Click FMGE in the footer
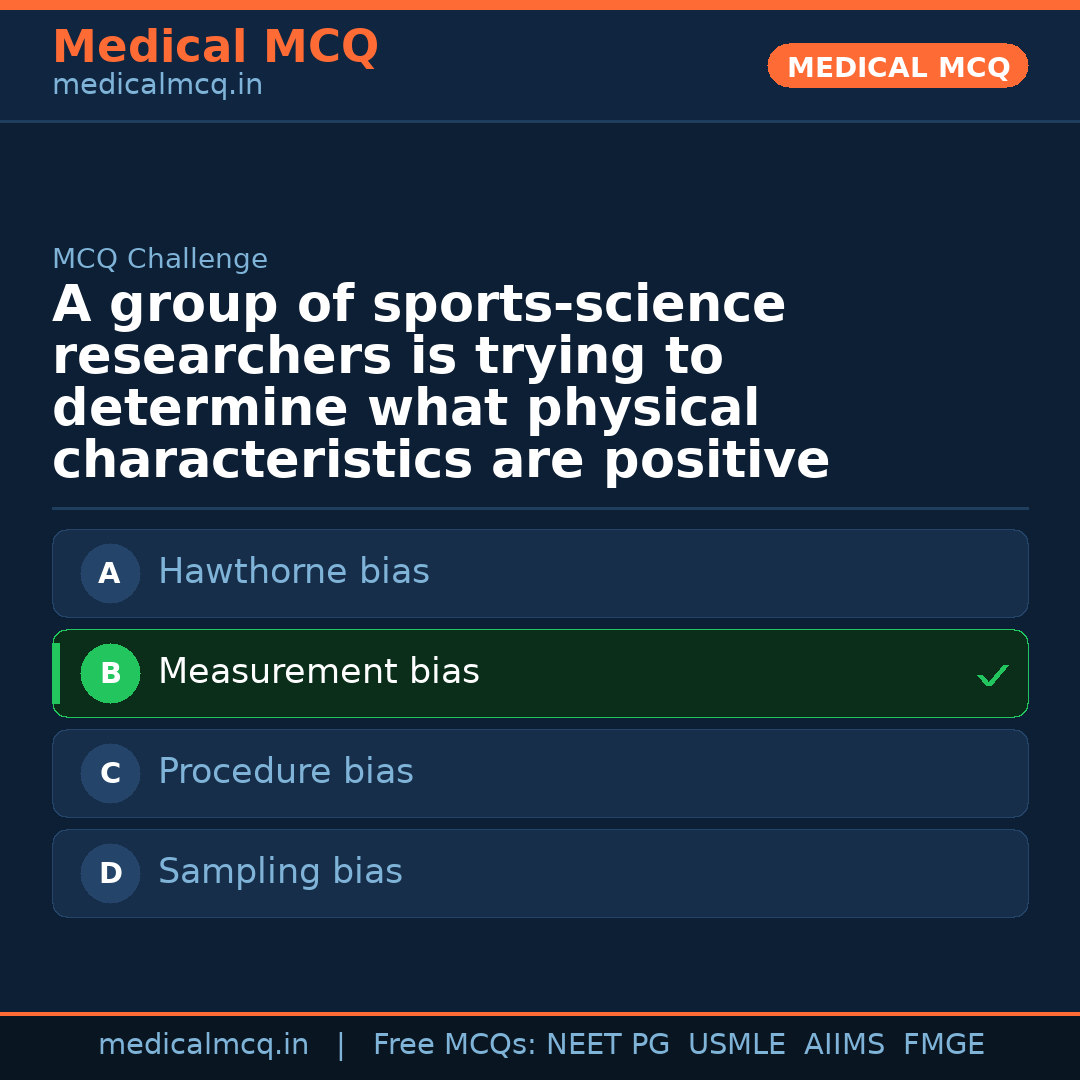Screen dimensions: 1080x1080 point(943,1045)
